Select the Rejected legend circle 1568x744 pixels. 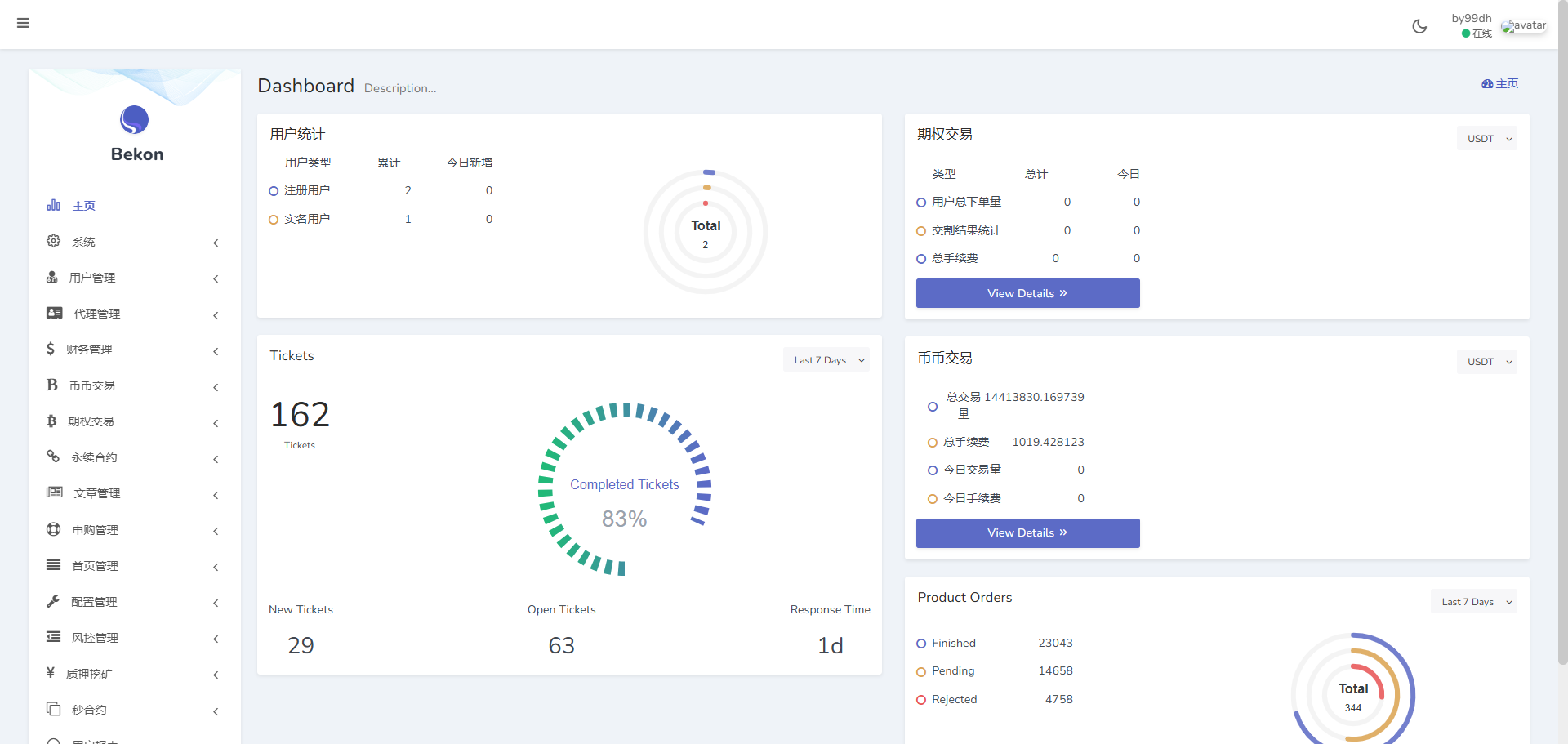pyautogui.click(x=921, y=700)
